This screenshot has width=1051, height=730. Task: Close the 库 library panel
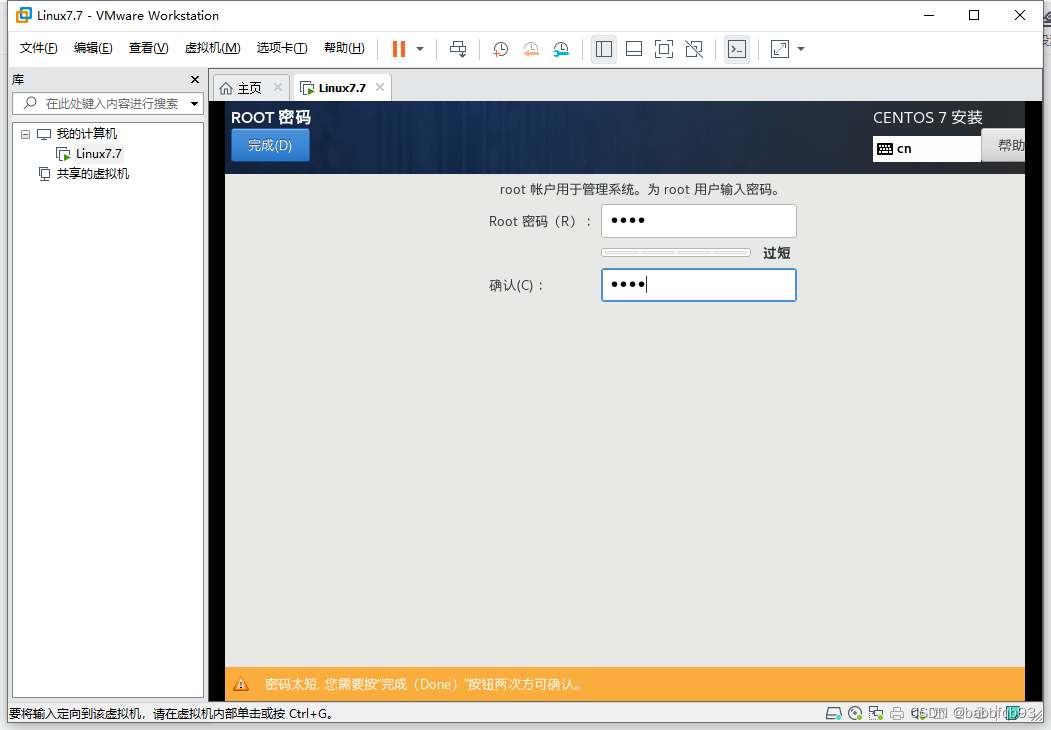tap(195, 80)
